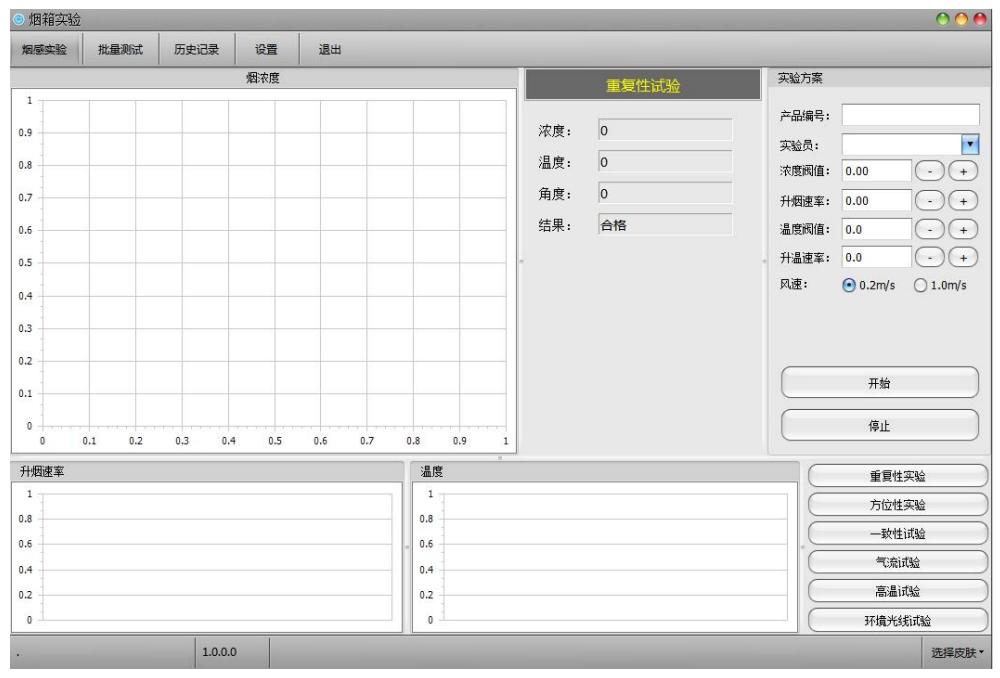Open the 选择皮肤 skin selector
Viewport: 1000px width, 678px height.
coord(958,653)
